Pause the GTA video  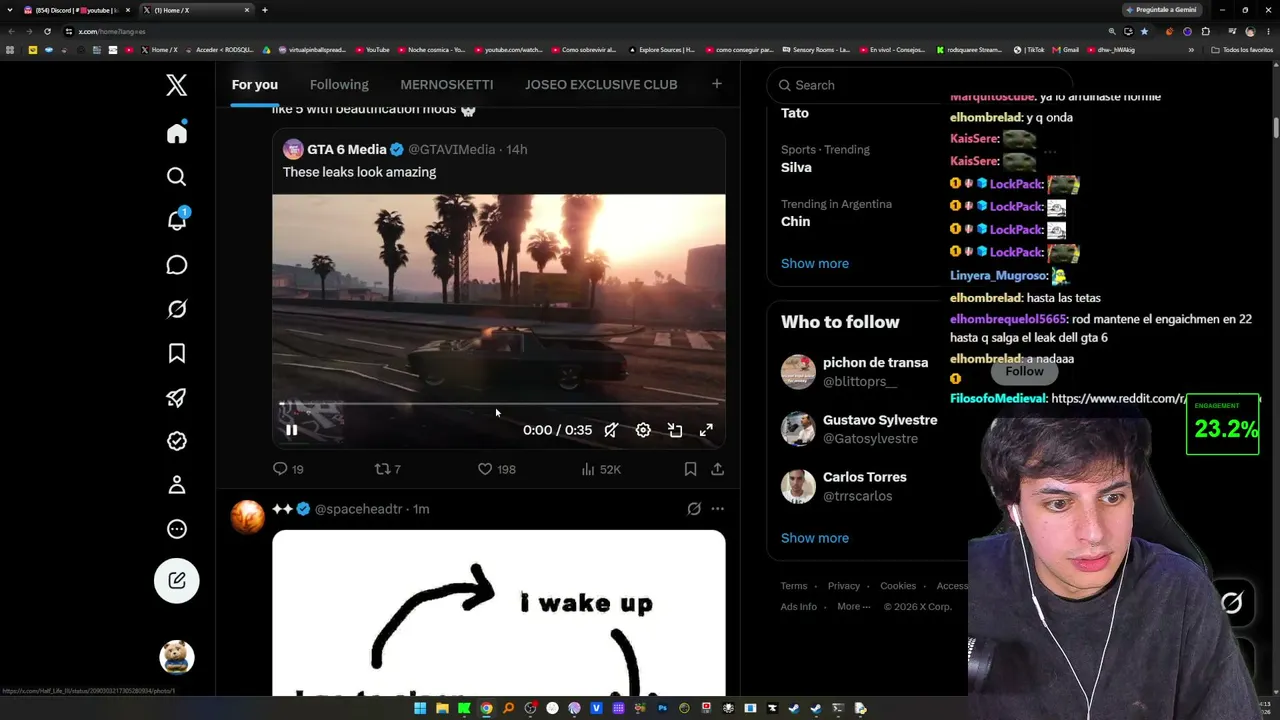tap(291, 430)
